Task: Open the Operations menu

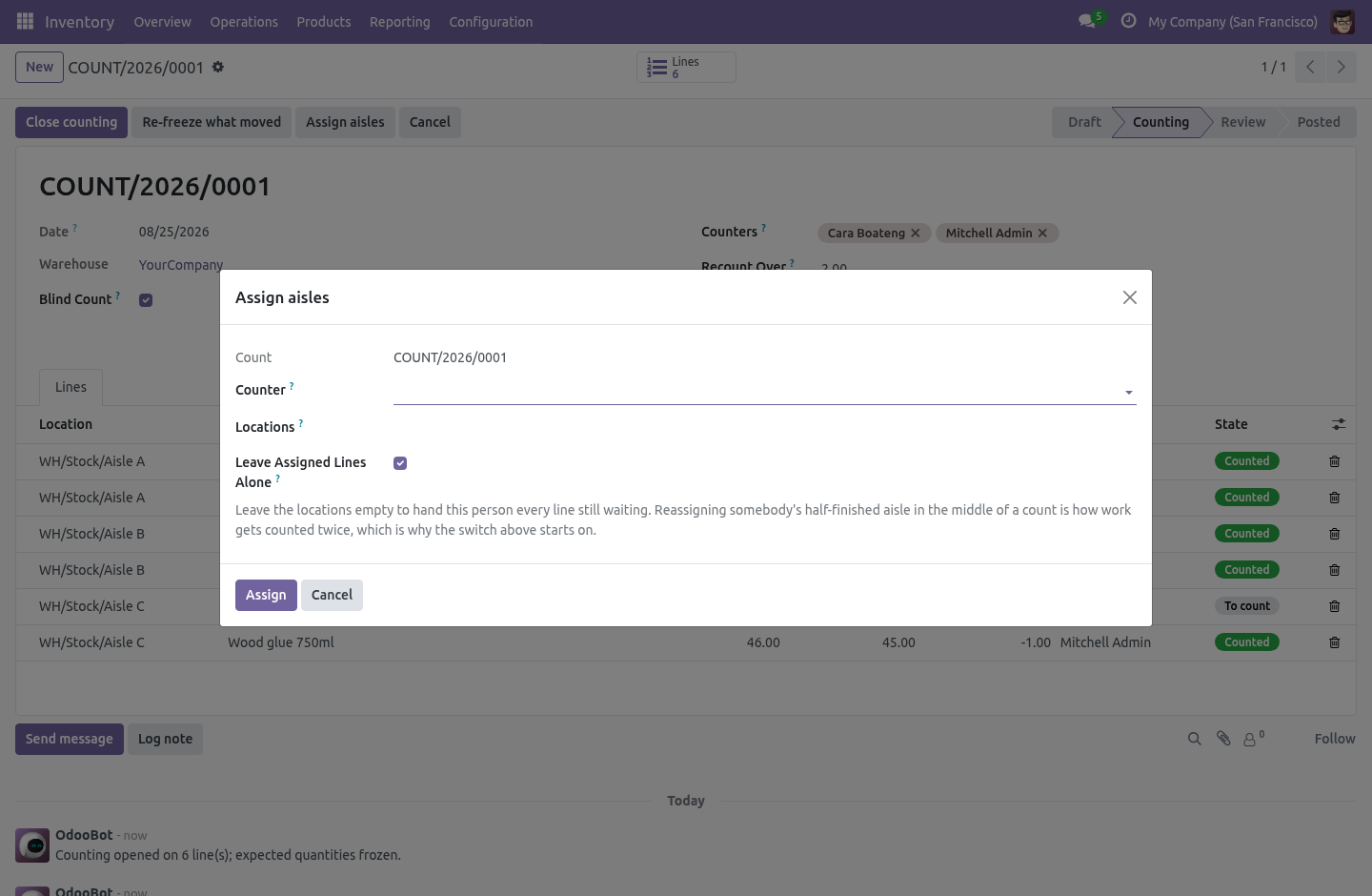Action: point(244,22)
